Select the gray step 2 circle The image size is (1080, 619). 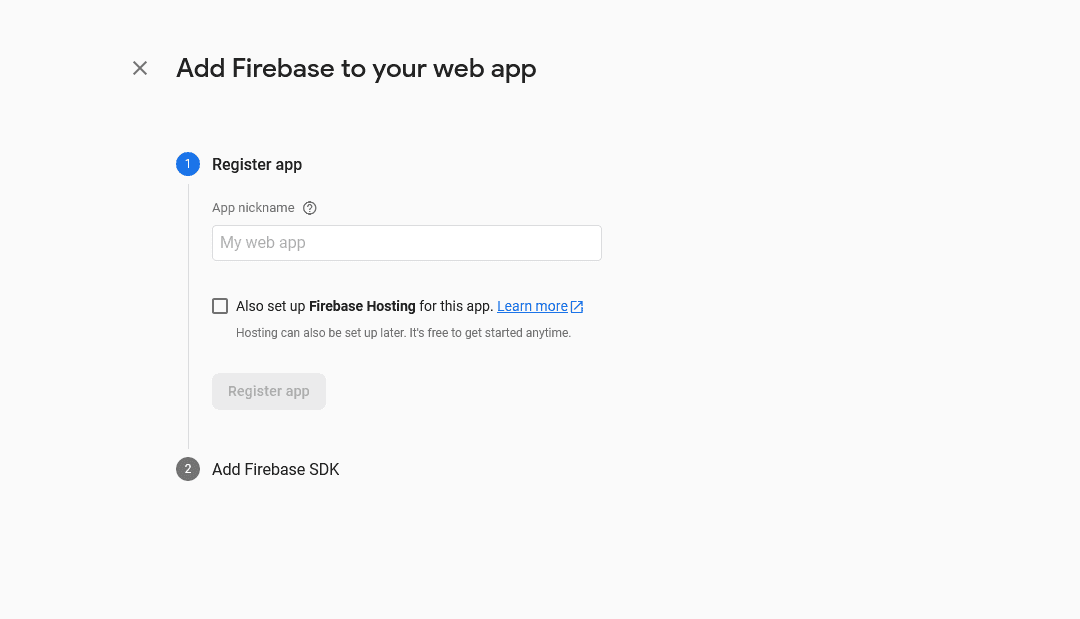point(188,469)
